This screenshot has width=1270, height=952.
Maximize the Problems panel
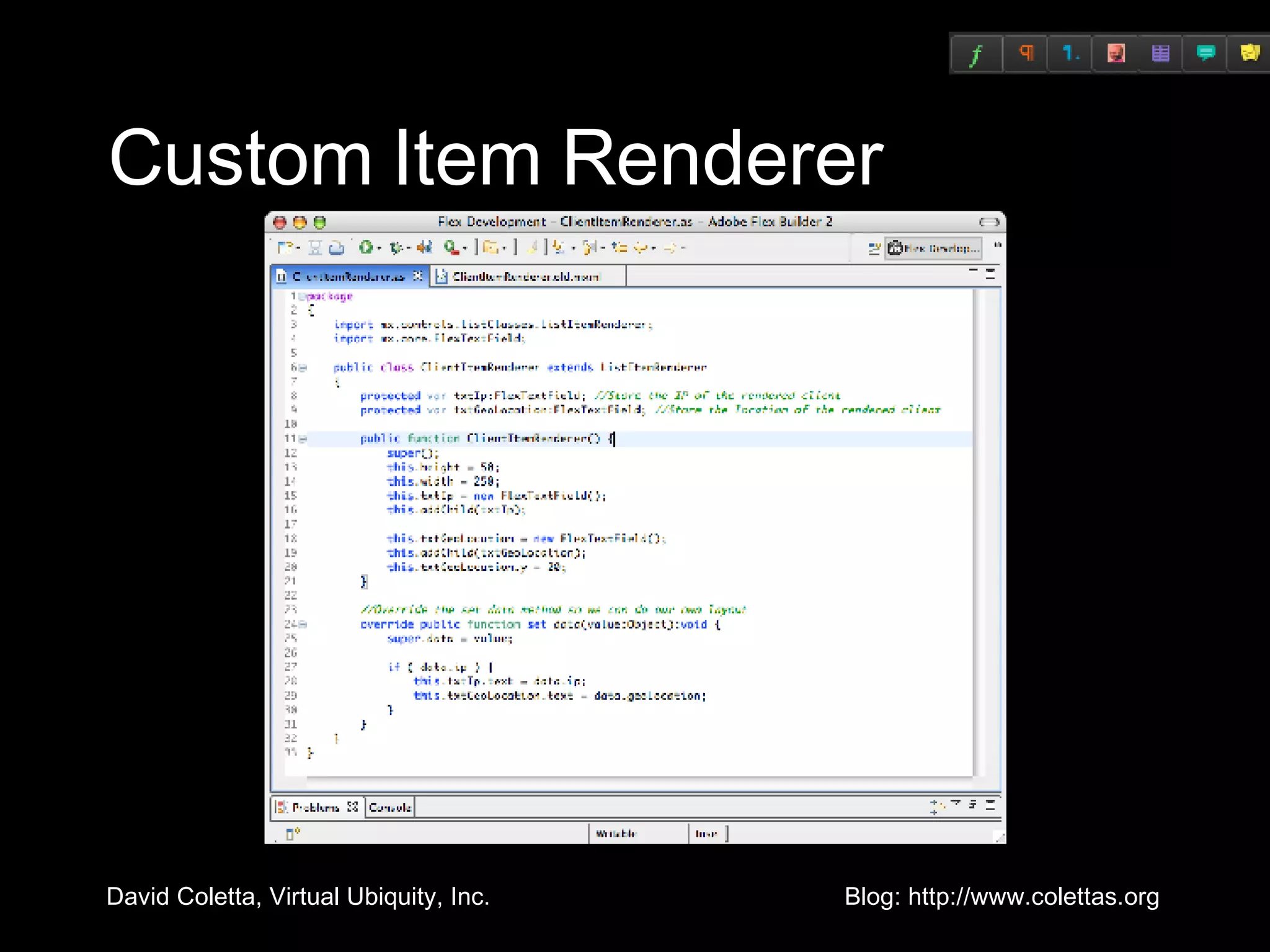(990, 805)
